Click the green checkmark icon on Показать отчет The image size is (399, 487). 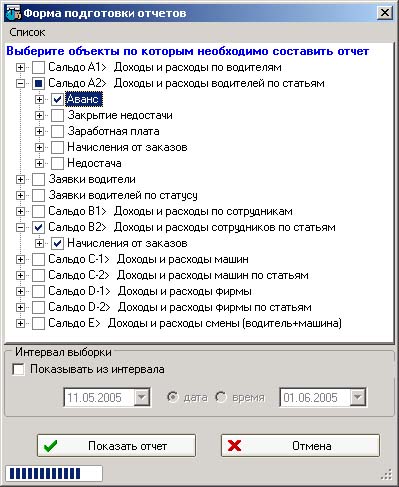coord(50,446)
